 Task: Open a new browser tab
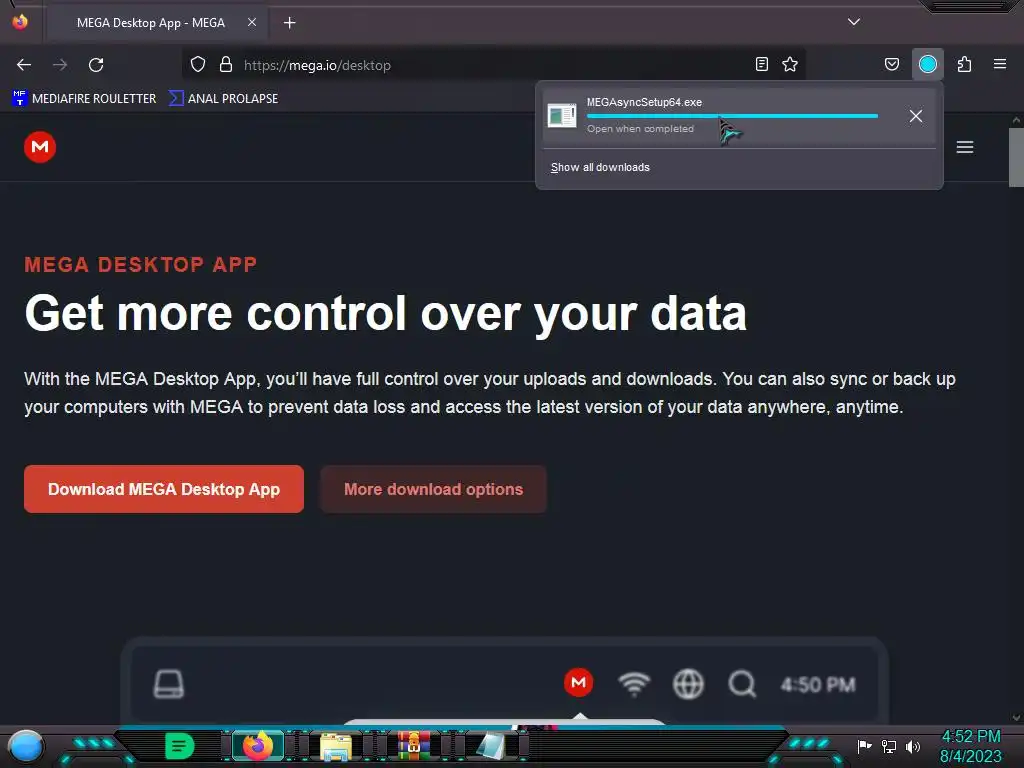tap(290, 23)
